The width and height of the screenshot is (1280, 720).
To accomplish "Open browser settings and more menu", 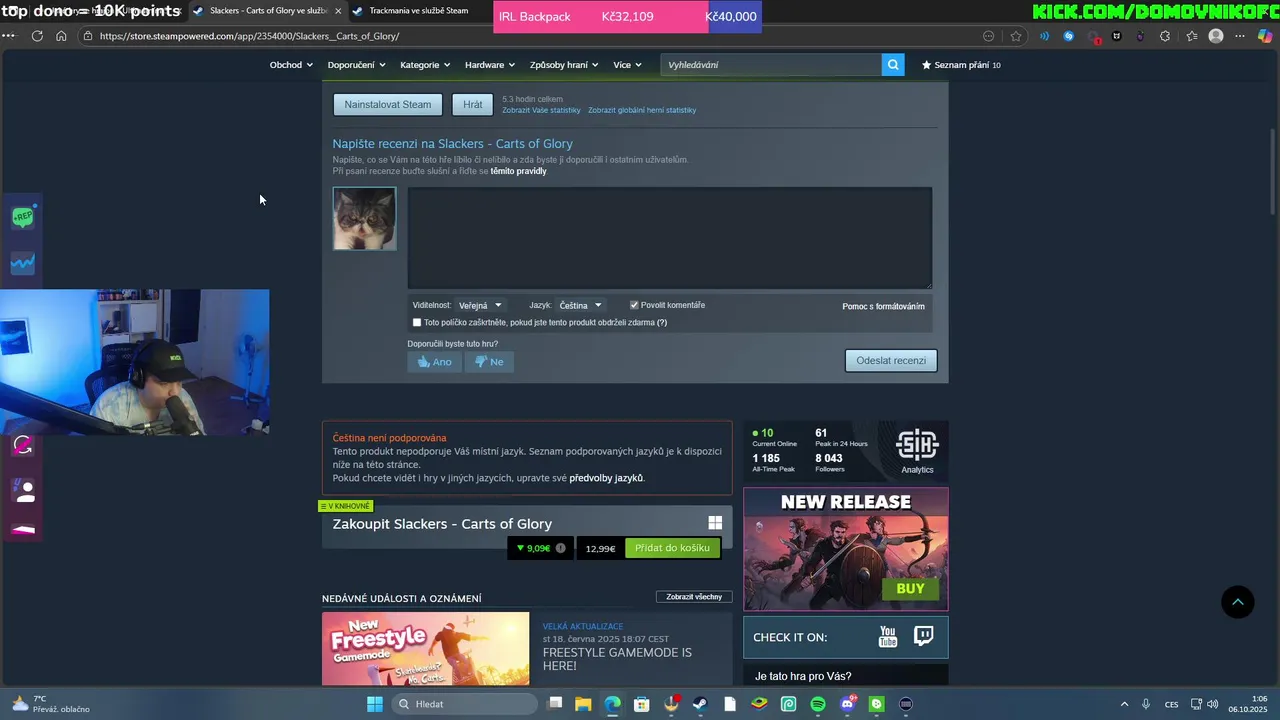I will point(1240,36).
